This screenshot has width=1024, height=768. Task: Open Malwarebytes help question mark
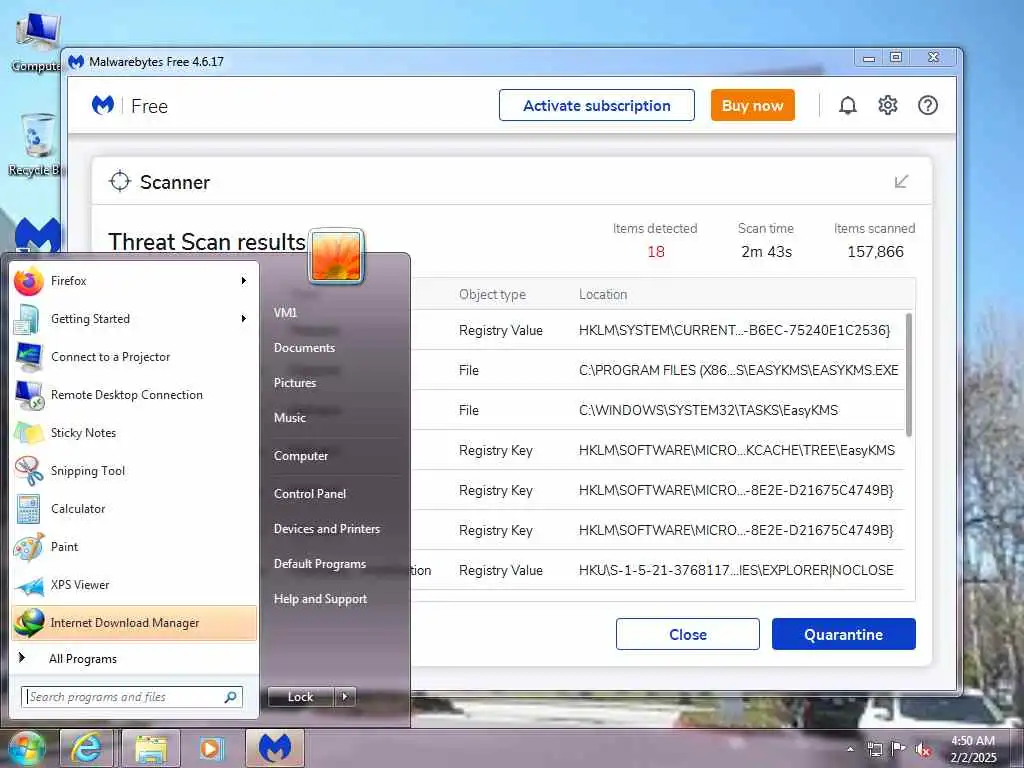tap(927, 105)
